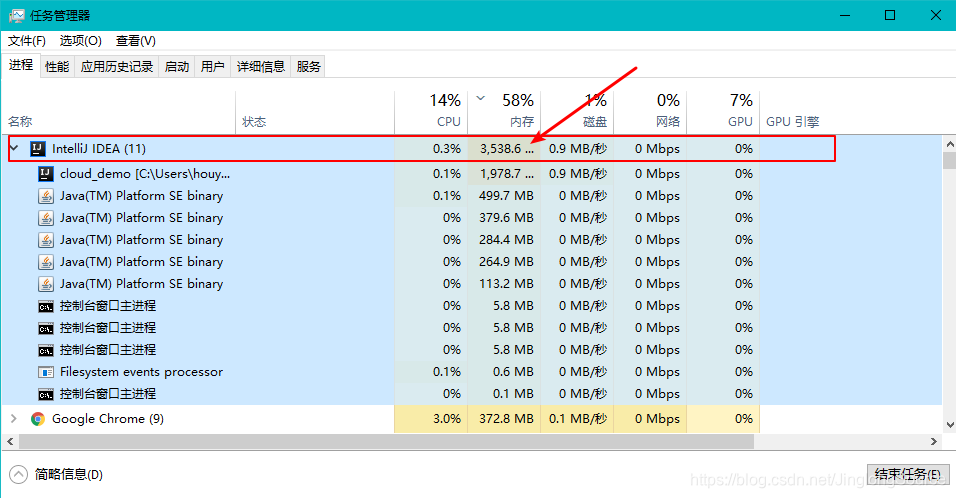The width and height of the screenshot is (956, 498).
Task: Click the horizontal scrollbar right arrow
Action: [933, 441]
